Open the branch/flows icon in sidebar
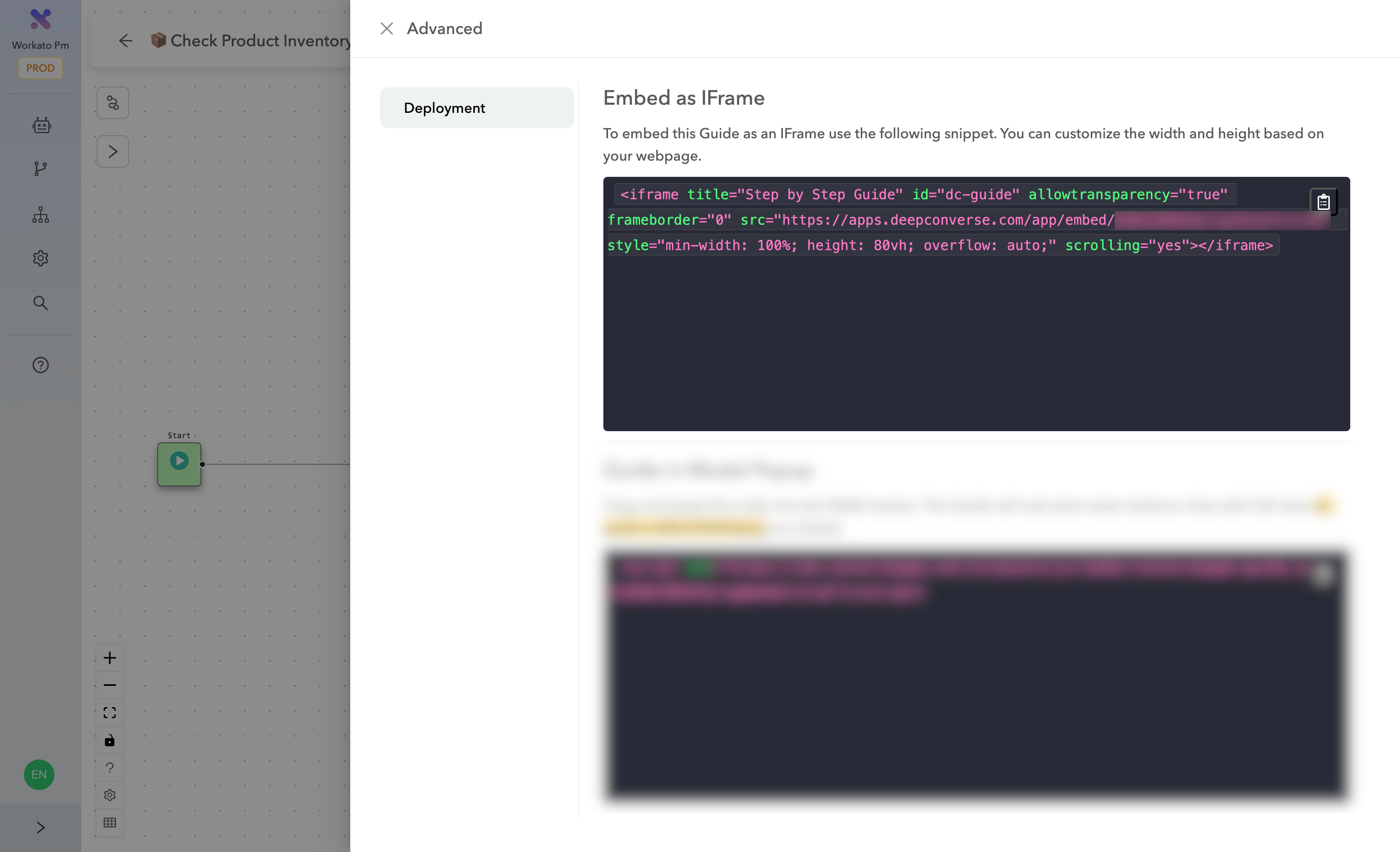Image resolution: width=1400 pixels, height=852 pixels. [40, 169]
